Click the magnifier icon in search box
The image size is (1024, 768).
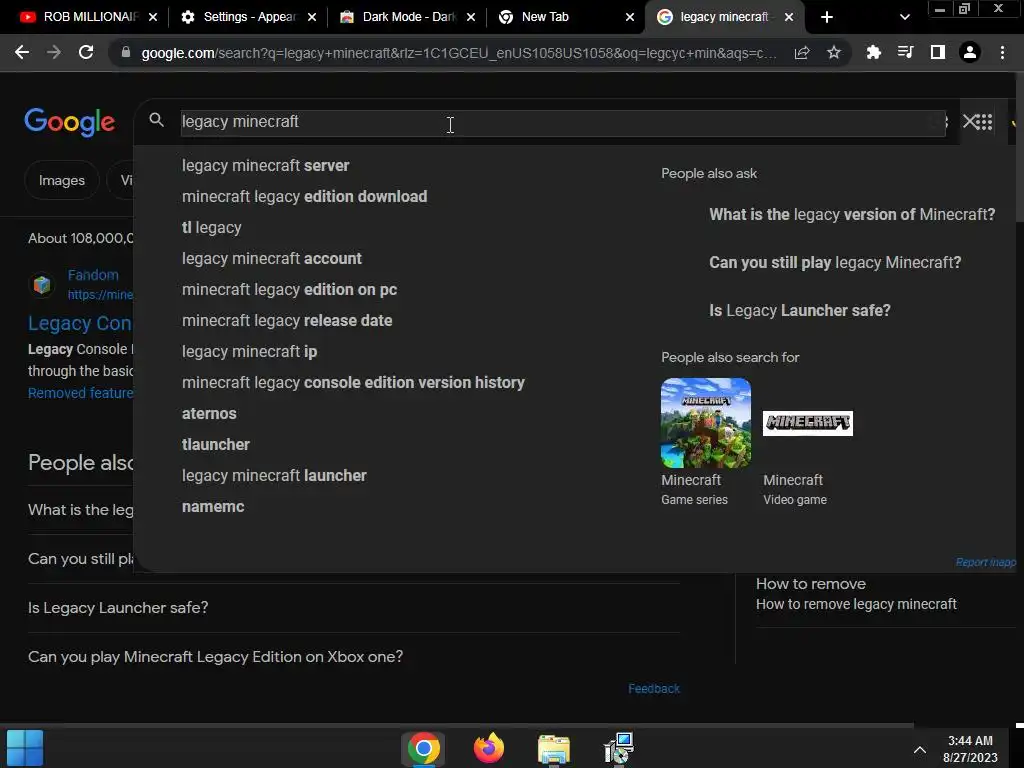[x=156, y=120]
